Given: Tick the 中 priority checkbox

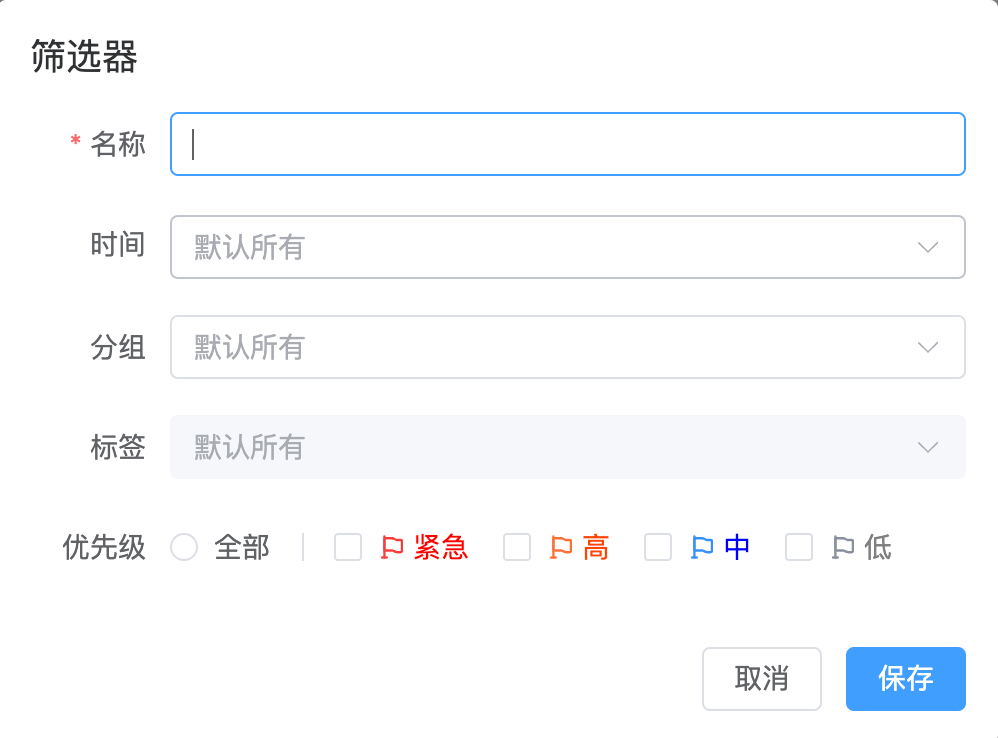Looking at the screenshot, I should tap(658, 547).
